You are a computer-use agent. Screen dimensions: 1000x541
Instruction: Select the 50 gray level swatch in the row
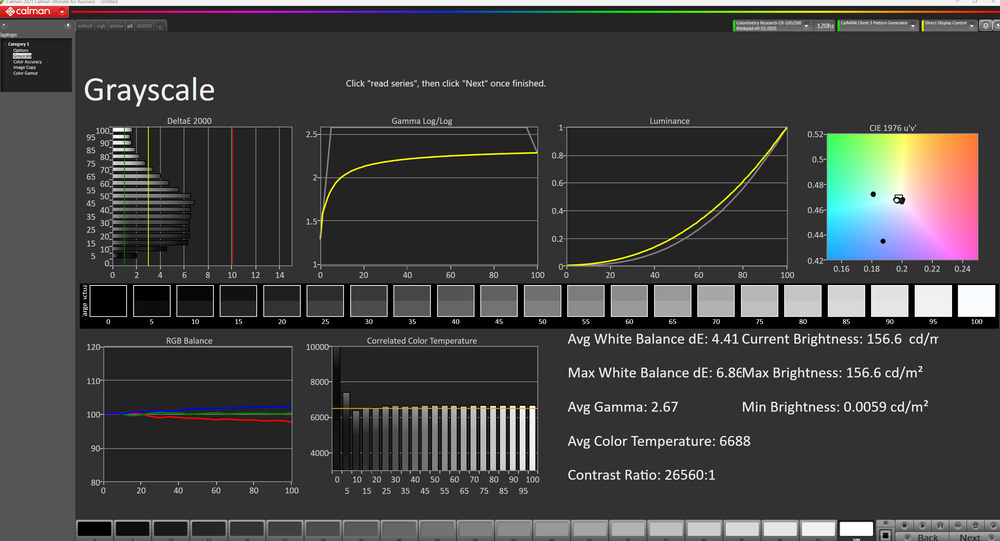[542, 304]
